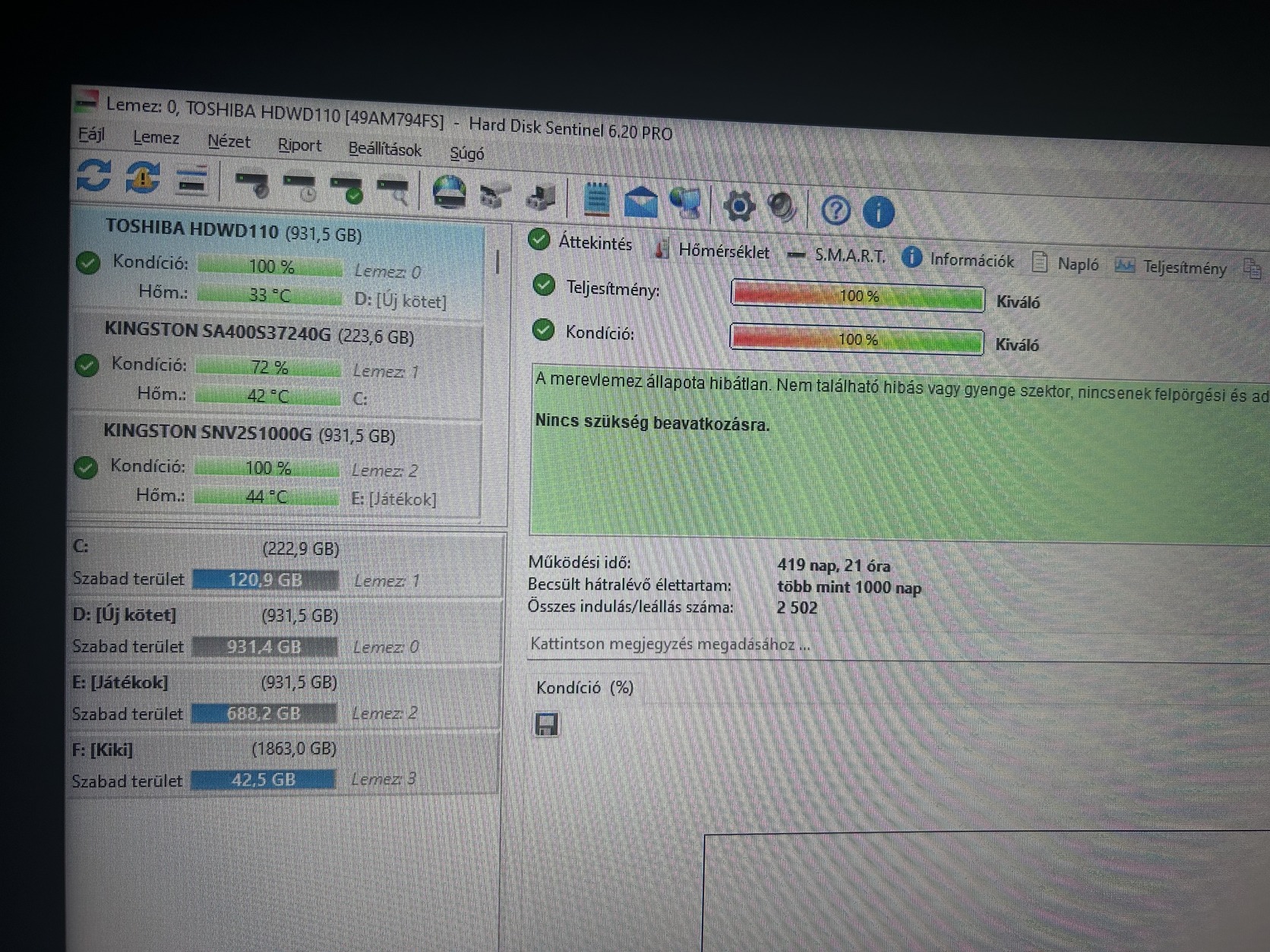Click the C: free space bar 120,9 GB

[265, 580]
